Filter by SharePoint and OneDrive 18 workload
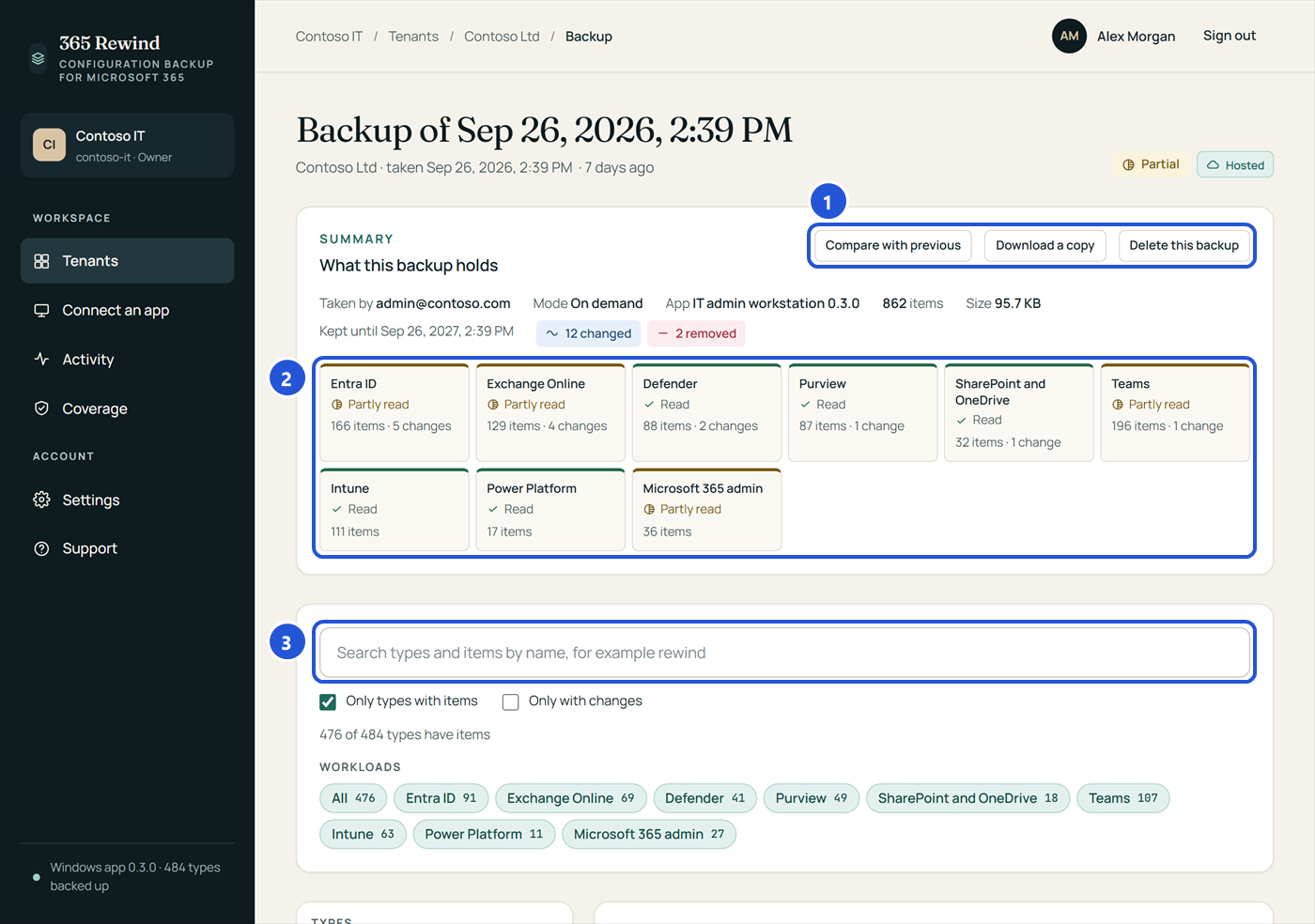Viewport: 1315px width, 924px height. 967,798
